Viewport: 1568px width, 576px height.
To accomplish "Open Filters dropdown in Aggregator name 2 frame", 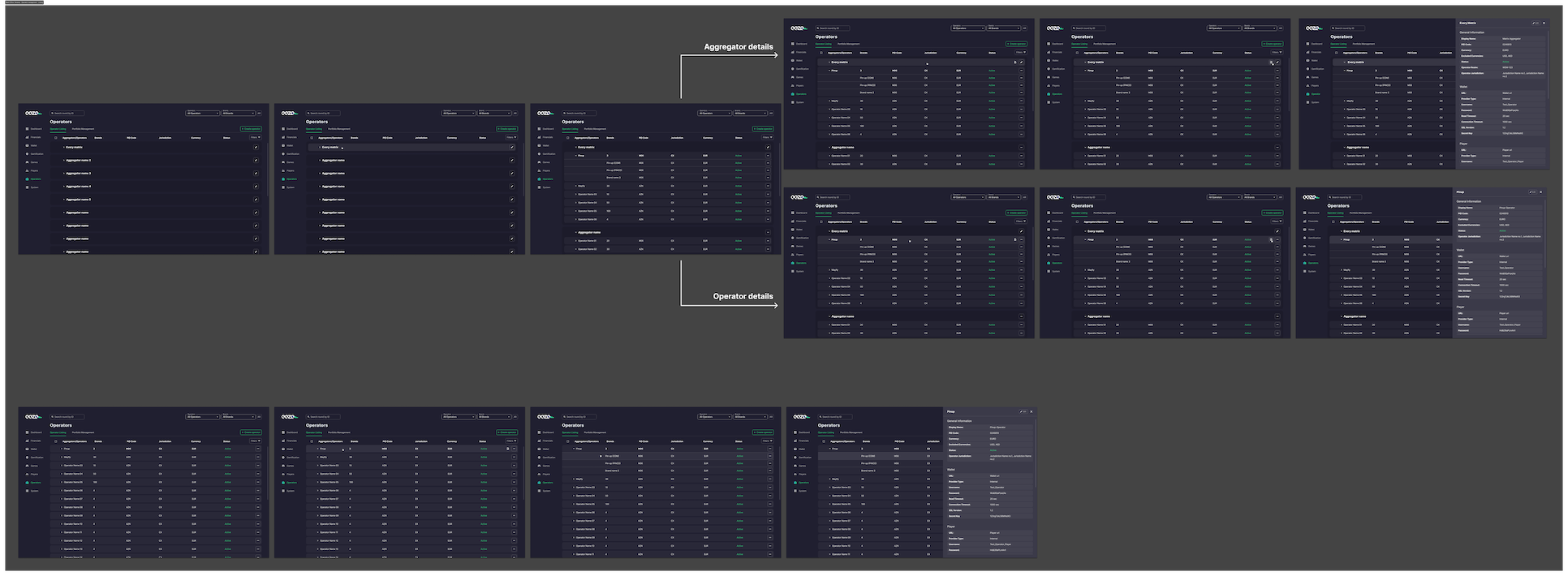I will 255,137.
